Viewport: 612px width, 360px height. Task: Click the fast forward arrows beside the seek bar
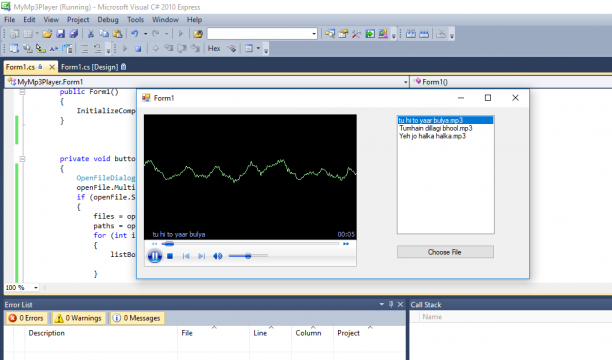click(x=346, y=244)
